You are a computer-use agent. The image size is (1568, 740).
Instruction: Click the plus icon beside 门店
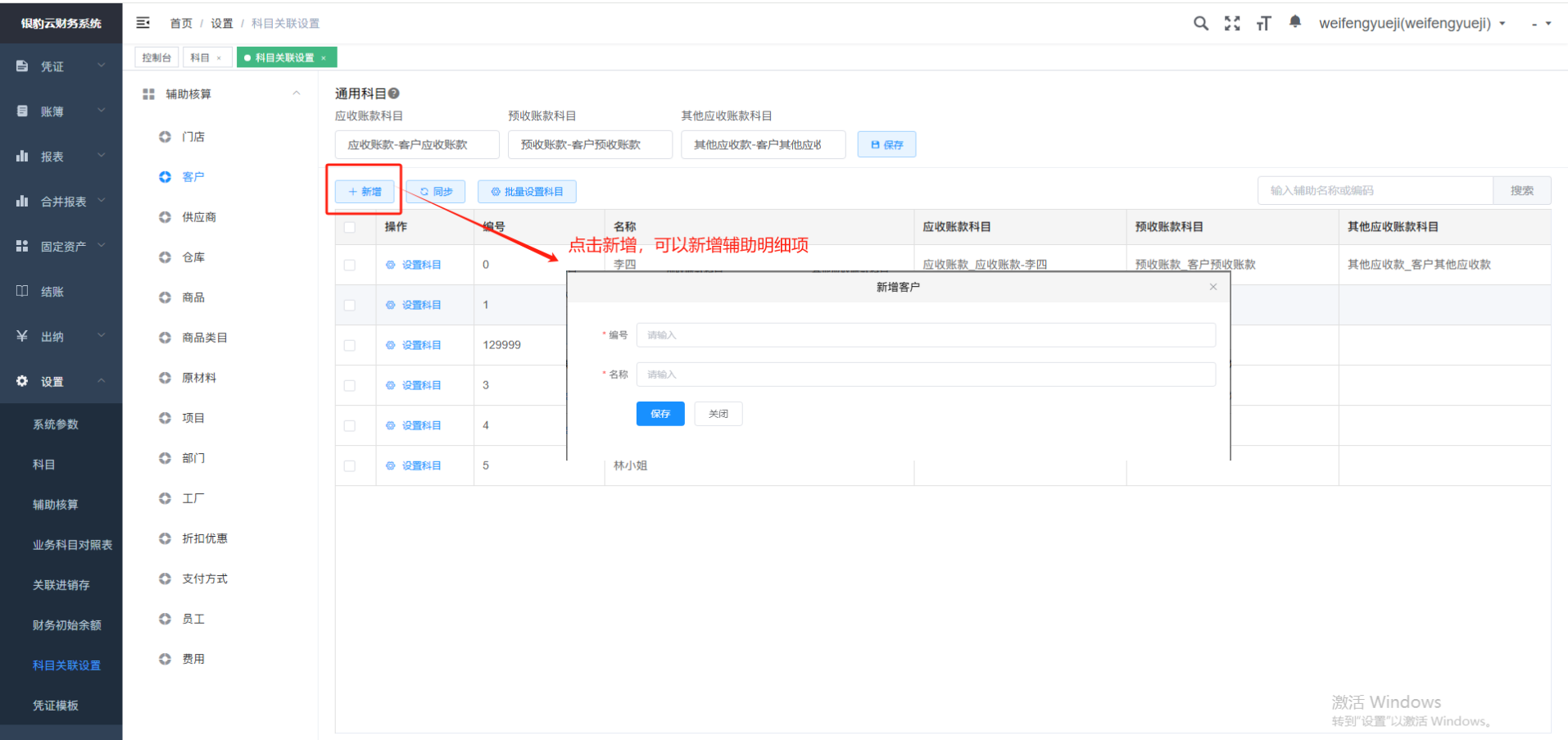pyautogui.click(x=165, y=137)
